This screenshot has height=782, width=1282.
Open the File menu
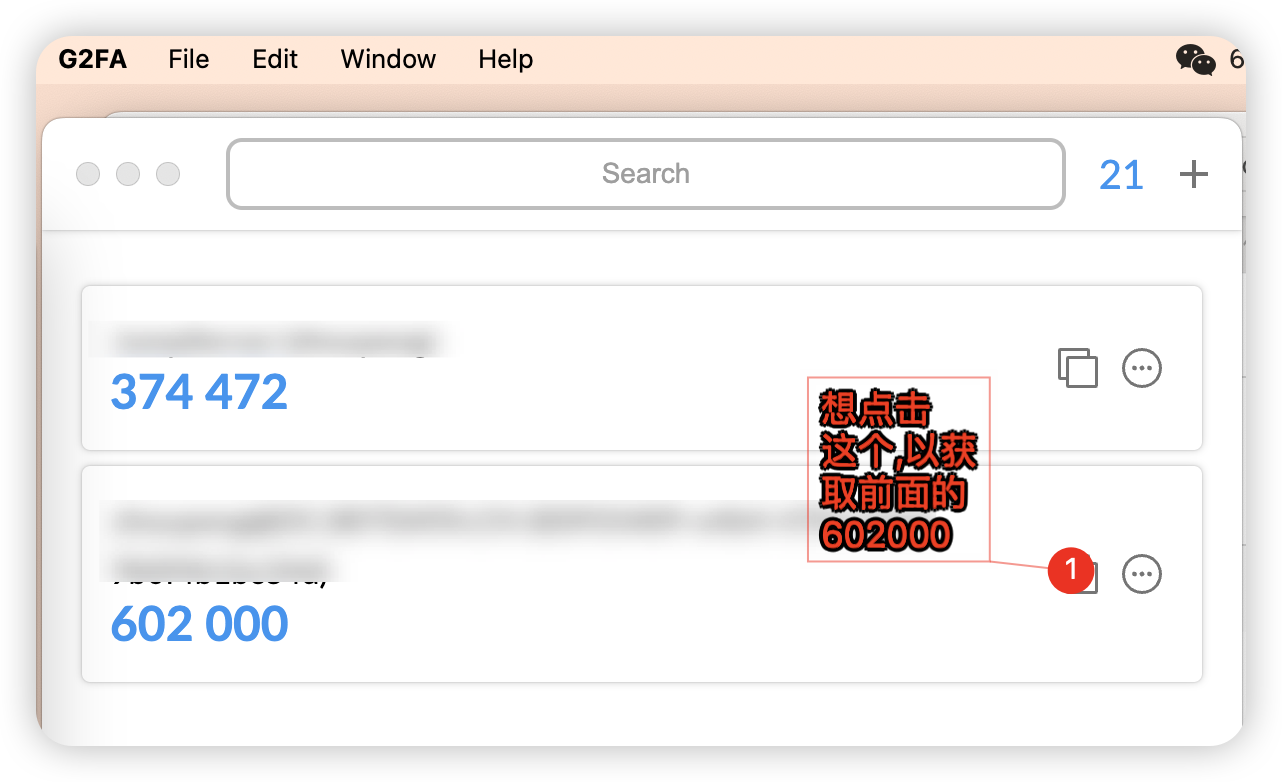pos(189,59)
